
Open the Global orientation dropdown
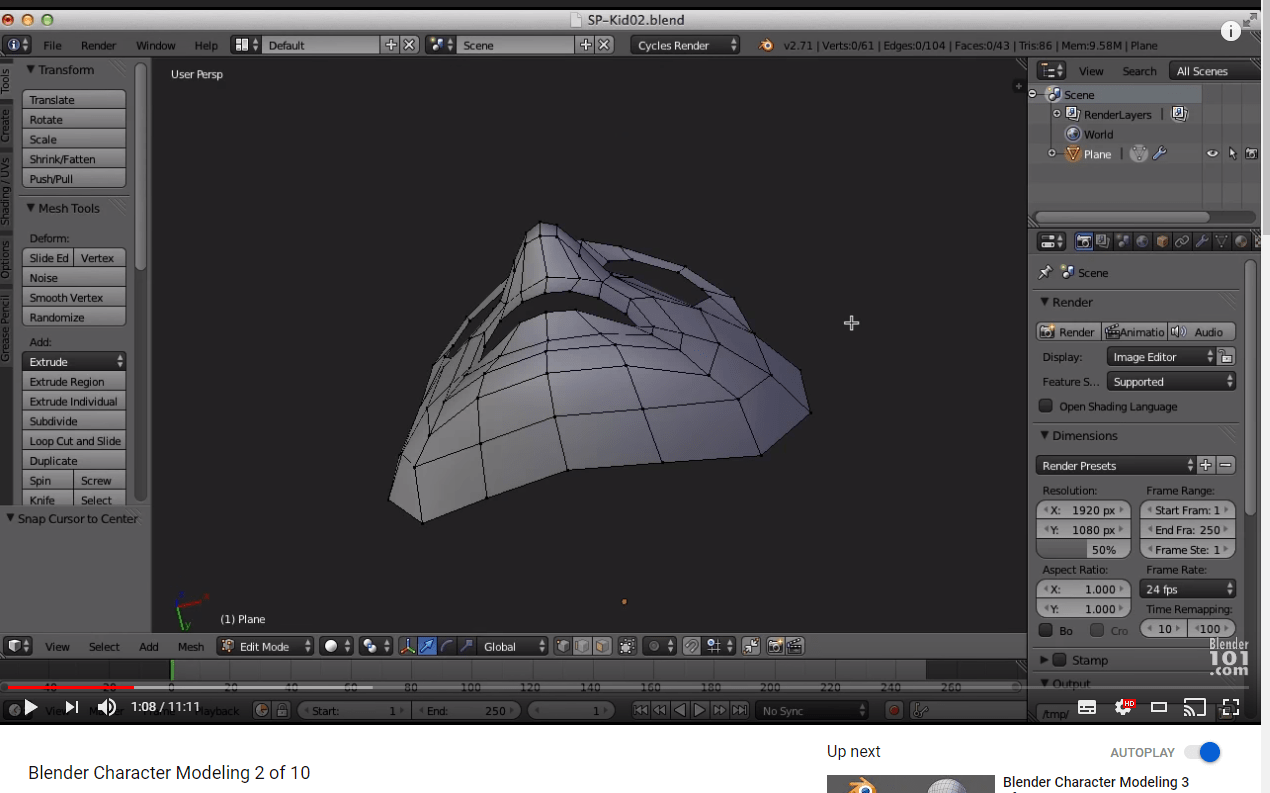pos(513,646)
